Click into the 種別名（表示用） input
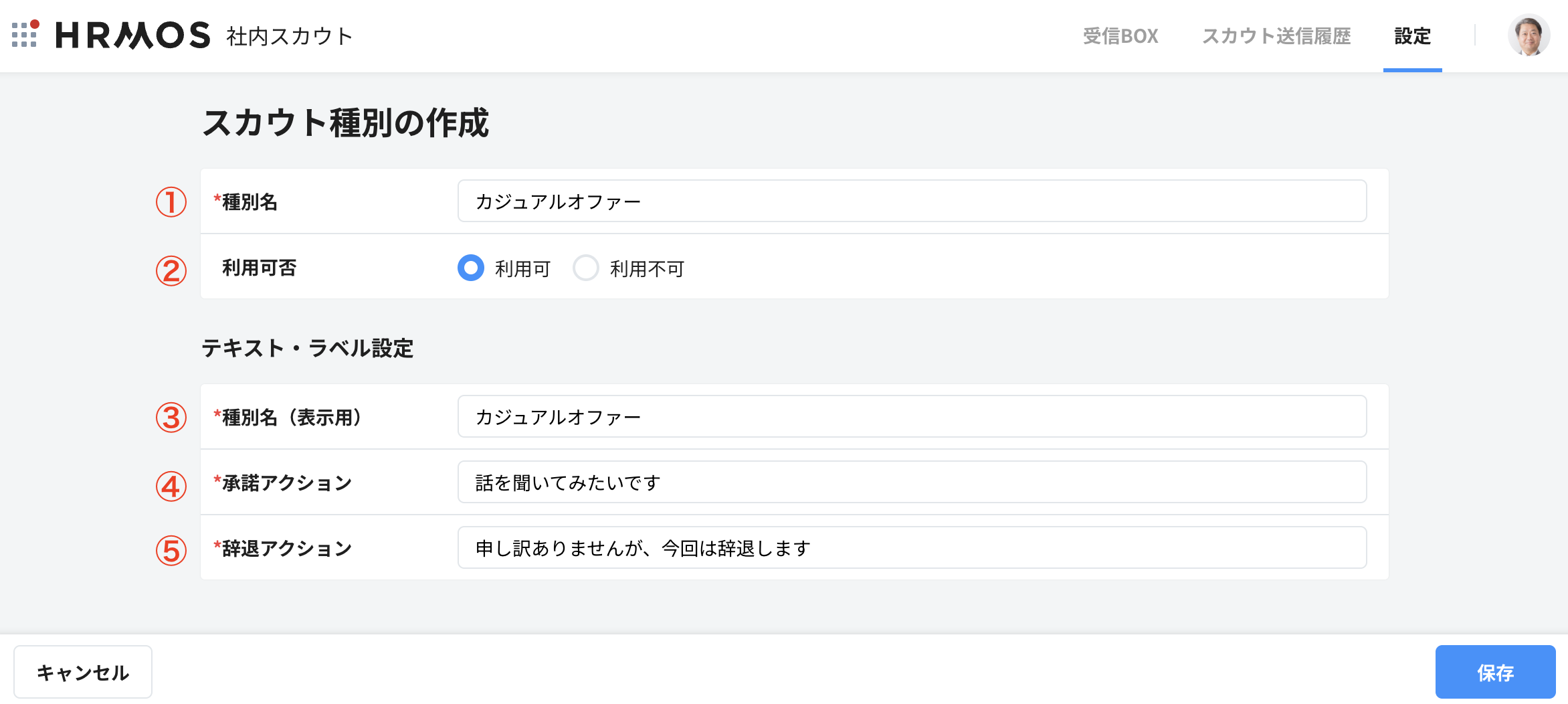 (x=912, y=416)
